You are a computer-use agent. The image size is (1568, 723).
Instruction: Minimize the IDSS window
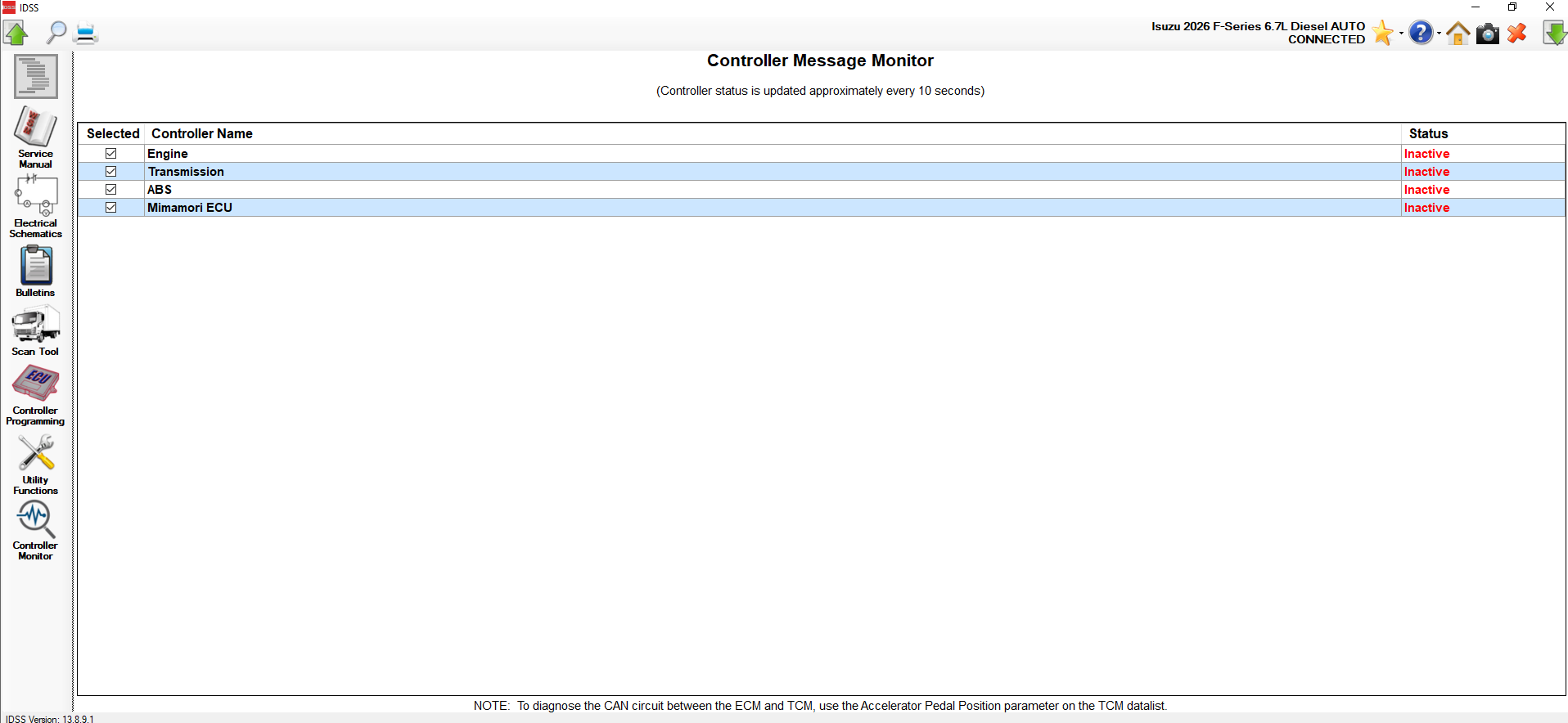pos(1476,7)
